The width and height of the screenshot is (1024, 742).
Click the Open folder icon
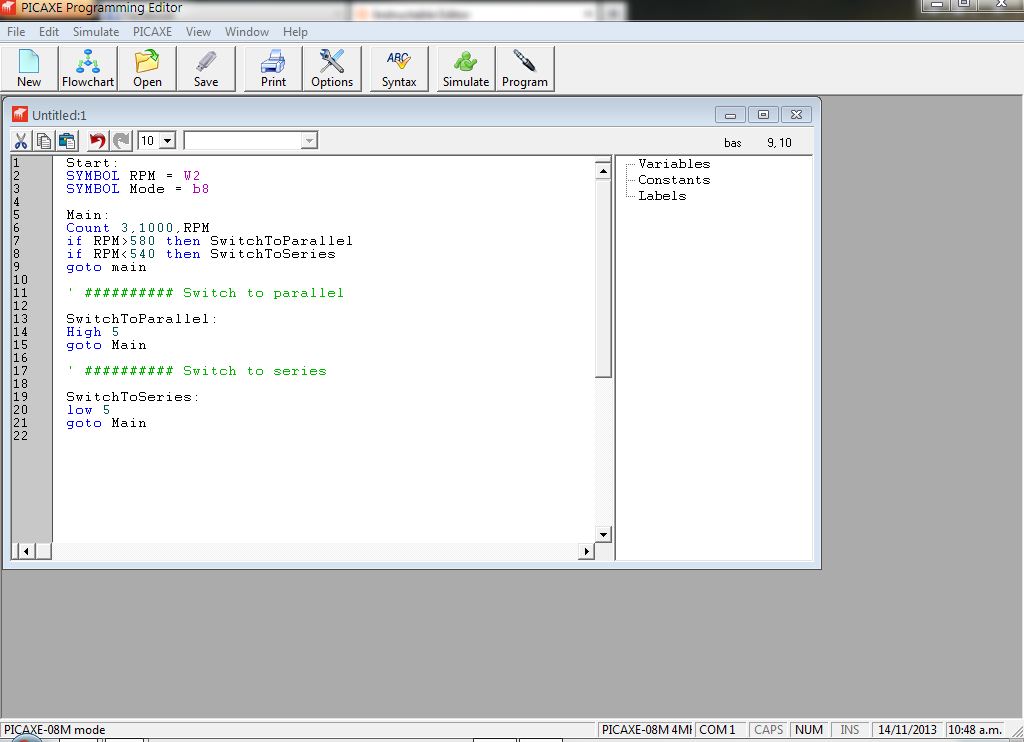pos(147,69)
